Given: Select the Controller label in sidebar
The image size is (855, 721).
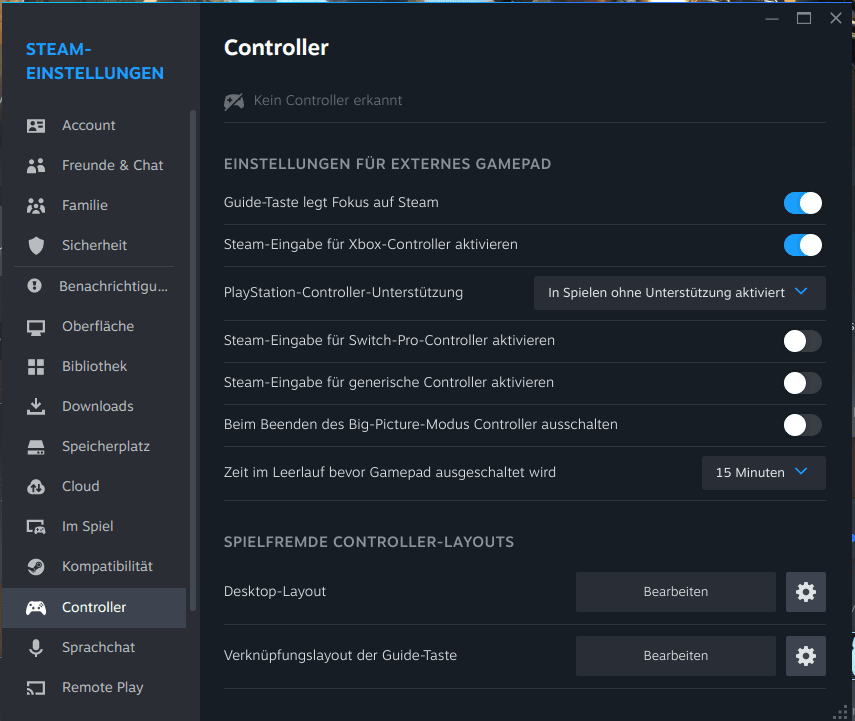Looking at the screenshot, I should click(94, 608).
